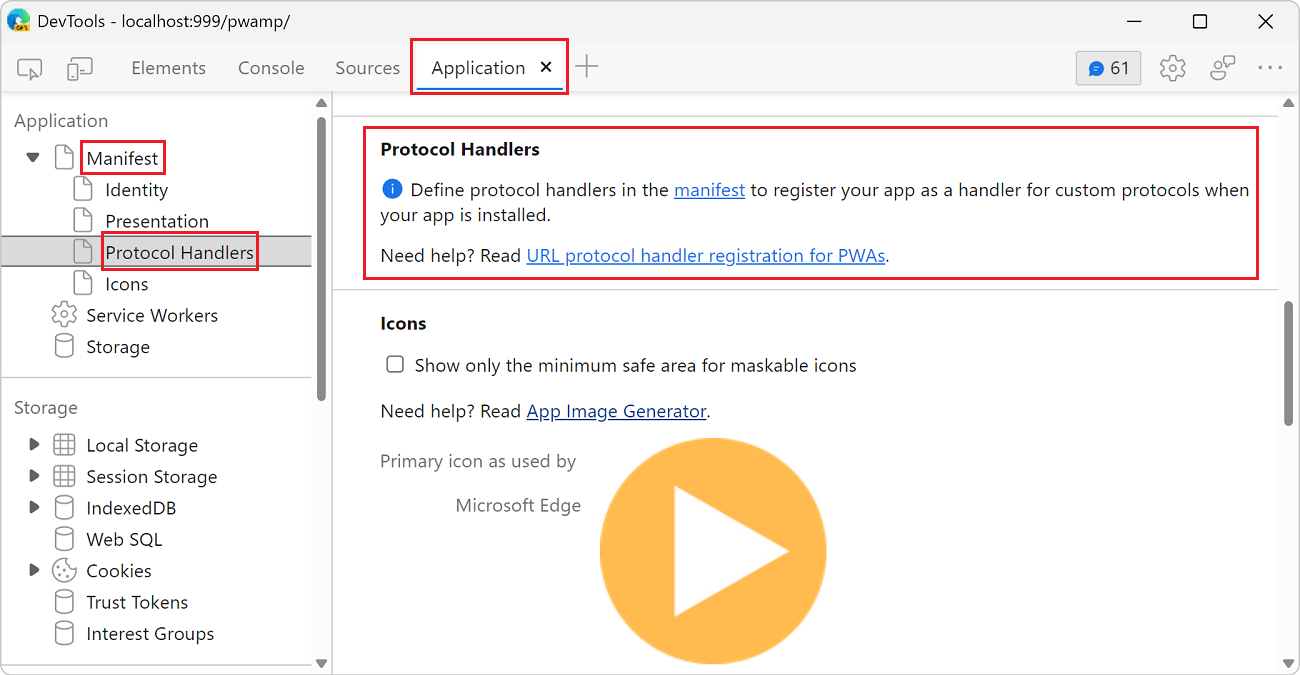The image size is (1300, 675).
Task: Open DevTools settings gear
Action: tap(1172, 68)
